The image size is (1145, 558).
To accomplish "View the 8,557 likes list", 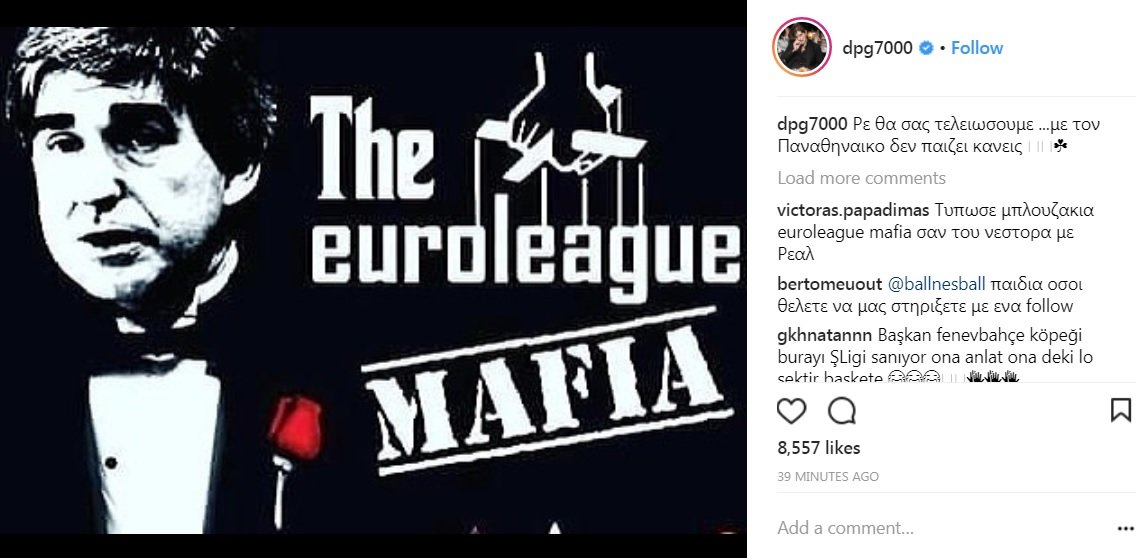I will tap(819, 448).
